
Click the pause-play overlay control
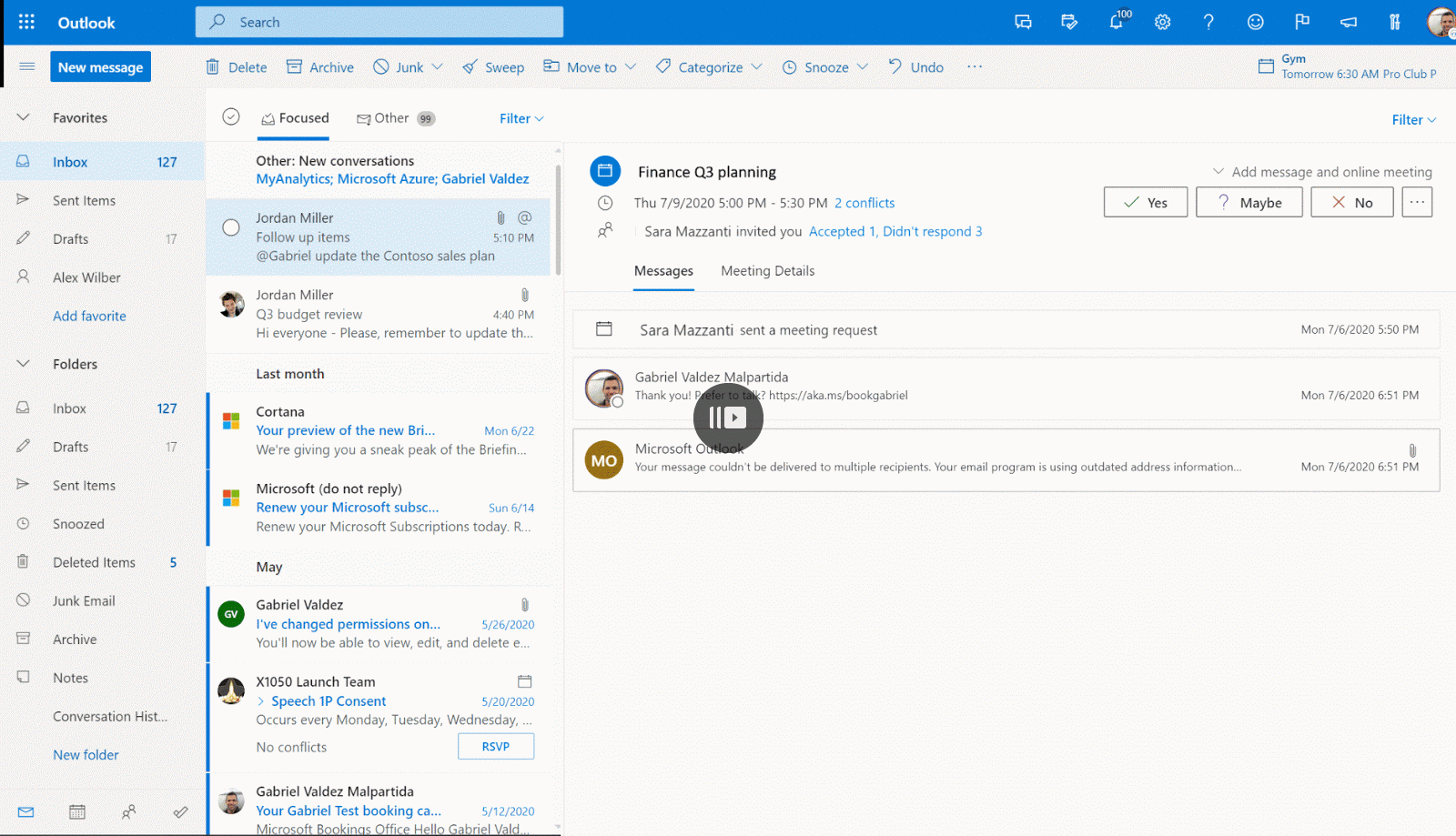[x=728, y=418]
